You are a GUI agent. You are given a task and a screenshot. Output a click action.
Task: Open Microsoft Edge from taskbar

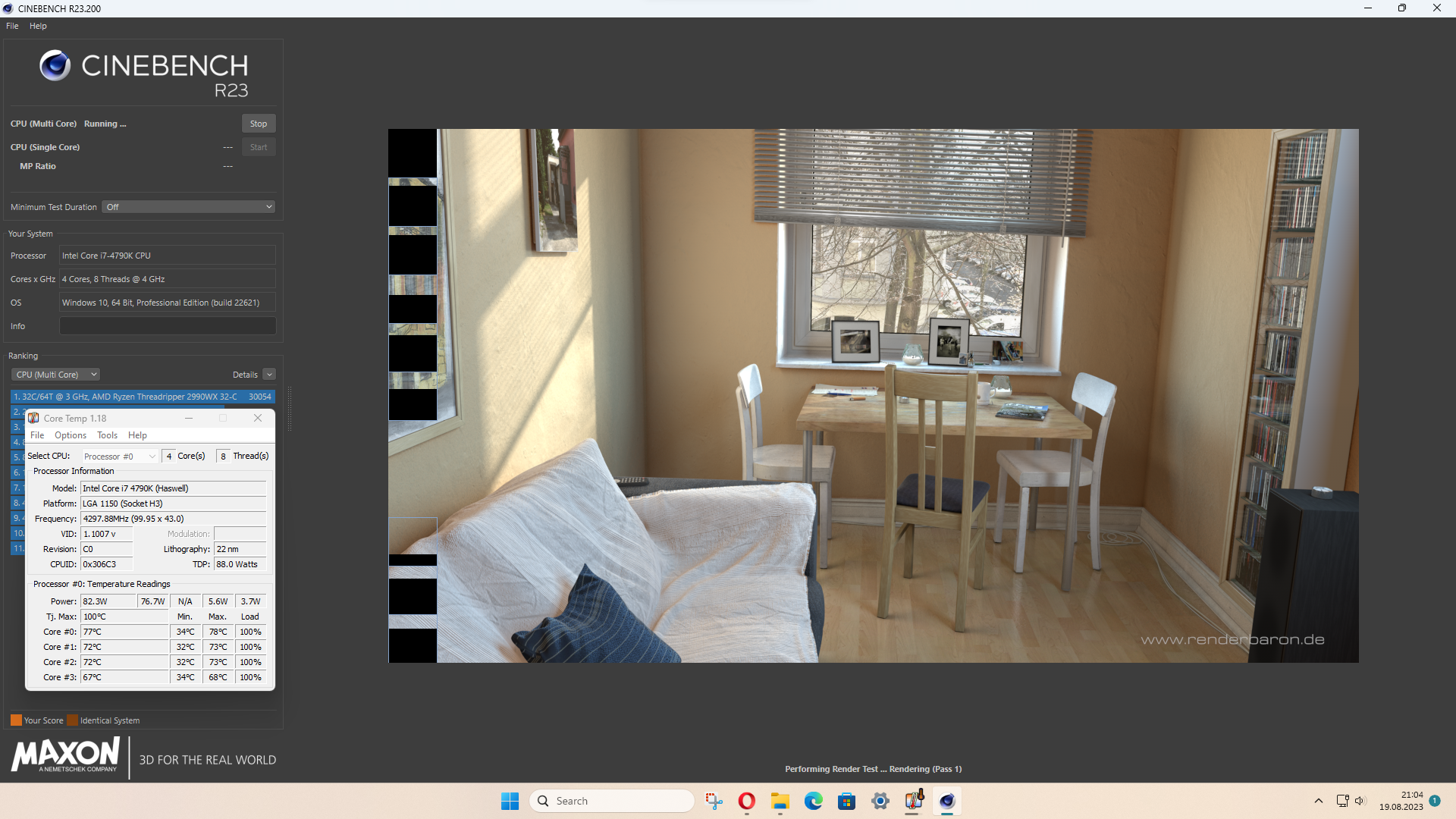(x=814, y=801)
